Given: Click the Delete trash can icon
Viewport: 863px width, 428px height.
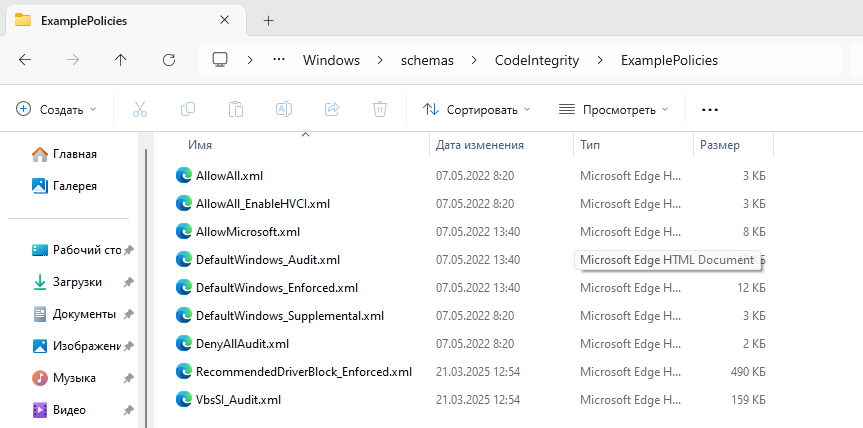Looking at the screenshot, I should coord(380,109).
